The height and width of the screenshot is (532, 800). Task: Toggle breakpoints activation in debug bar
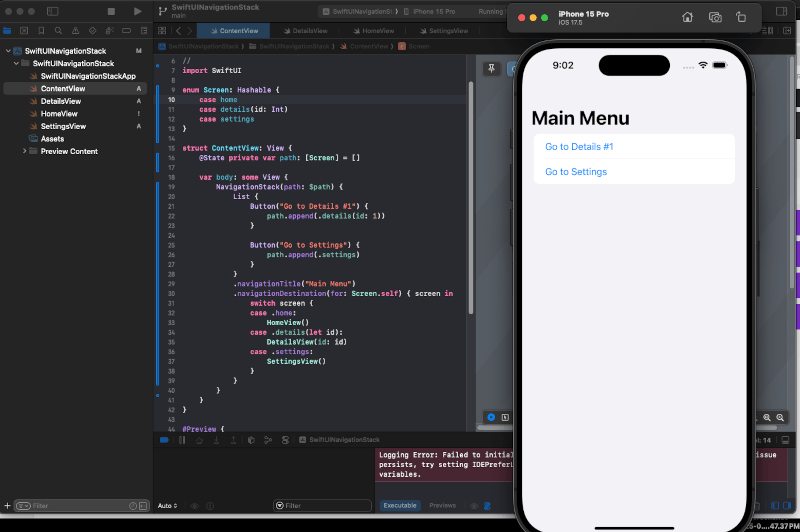click(x=164, y=440)
